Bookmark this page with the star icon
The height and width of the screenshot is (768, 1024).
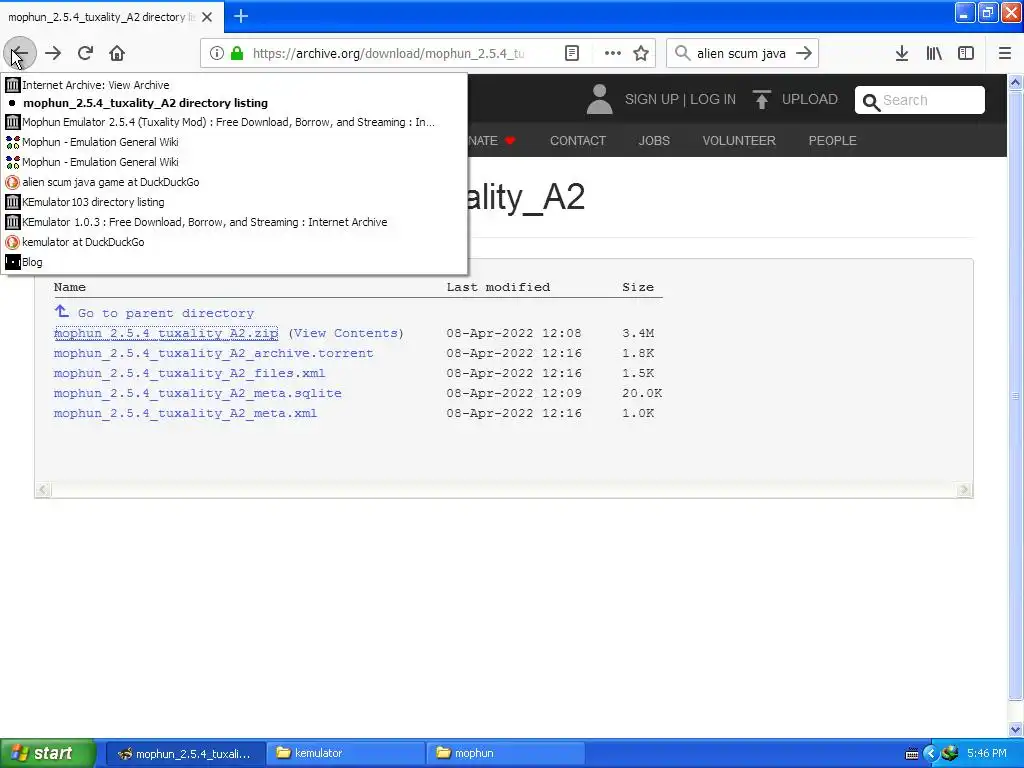pos(641,54)
